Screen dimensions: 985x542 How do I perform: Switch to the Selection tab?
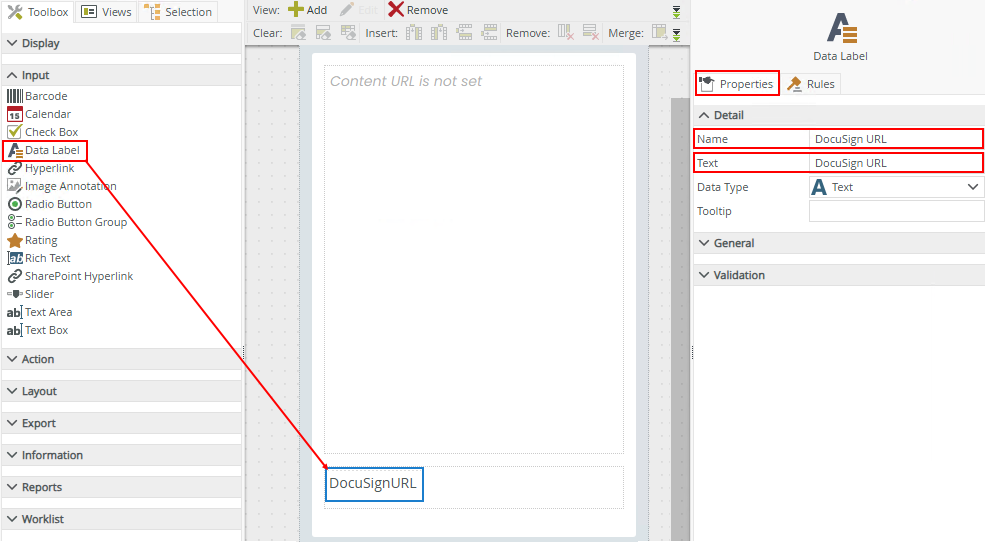click(178, 12)
